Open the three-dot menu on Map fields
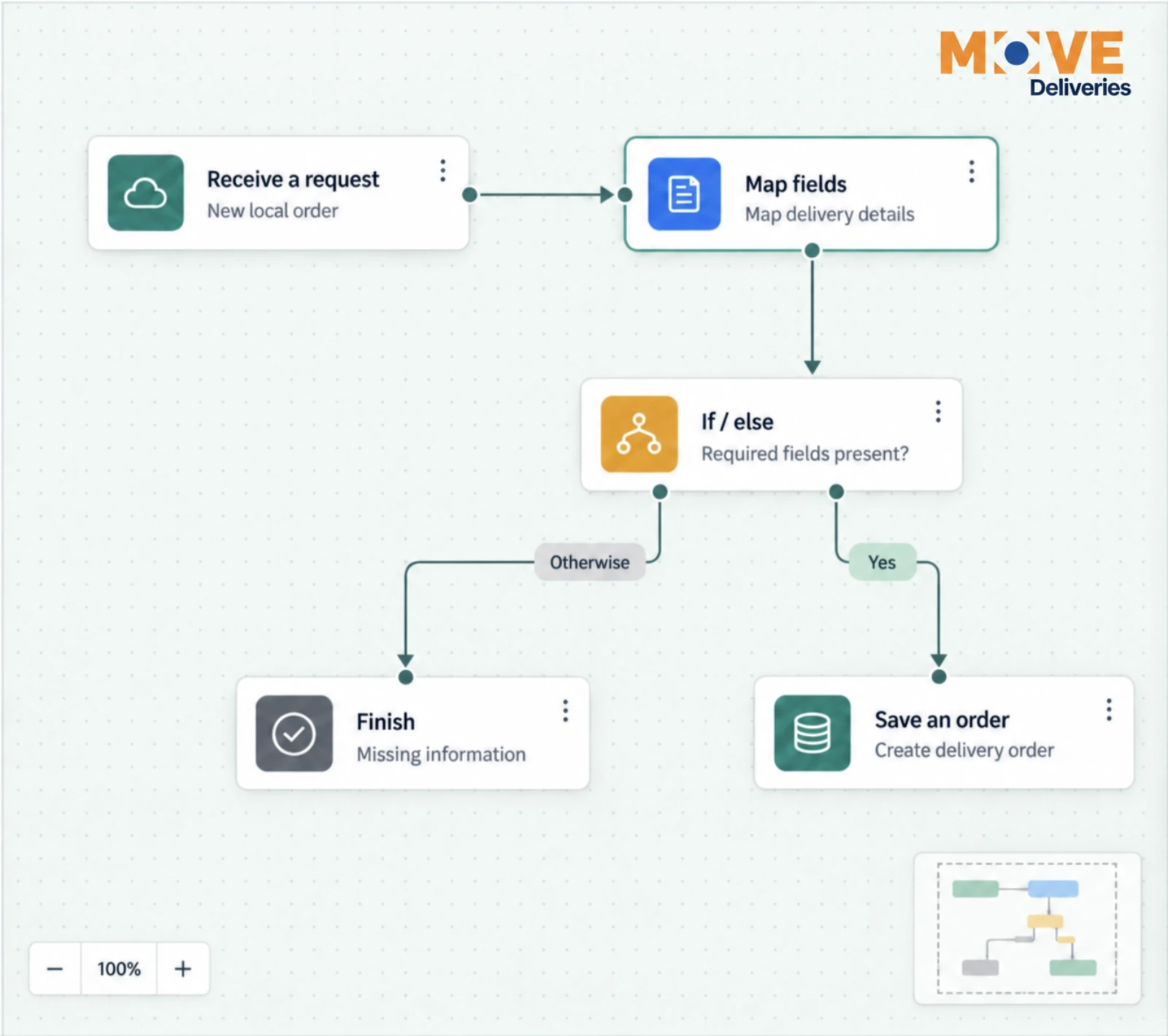Viewport: 1168px width, 1036px height. coord(972,172)
